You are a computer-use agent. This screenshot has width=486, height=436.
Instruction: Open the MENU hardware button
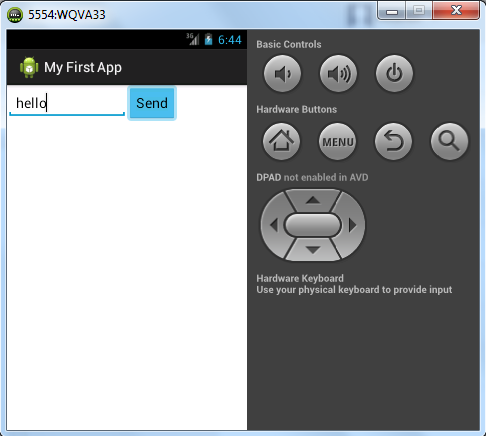(337, 141)
